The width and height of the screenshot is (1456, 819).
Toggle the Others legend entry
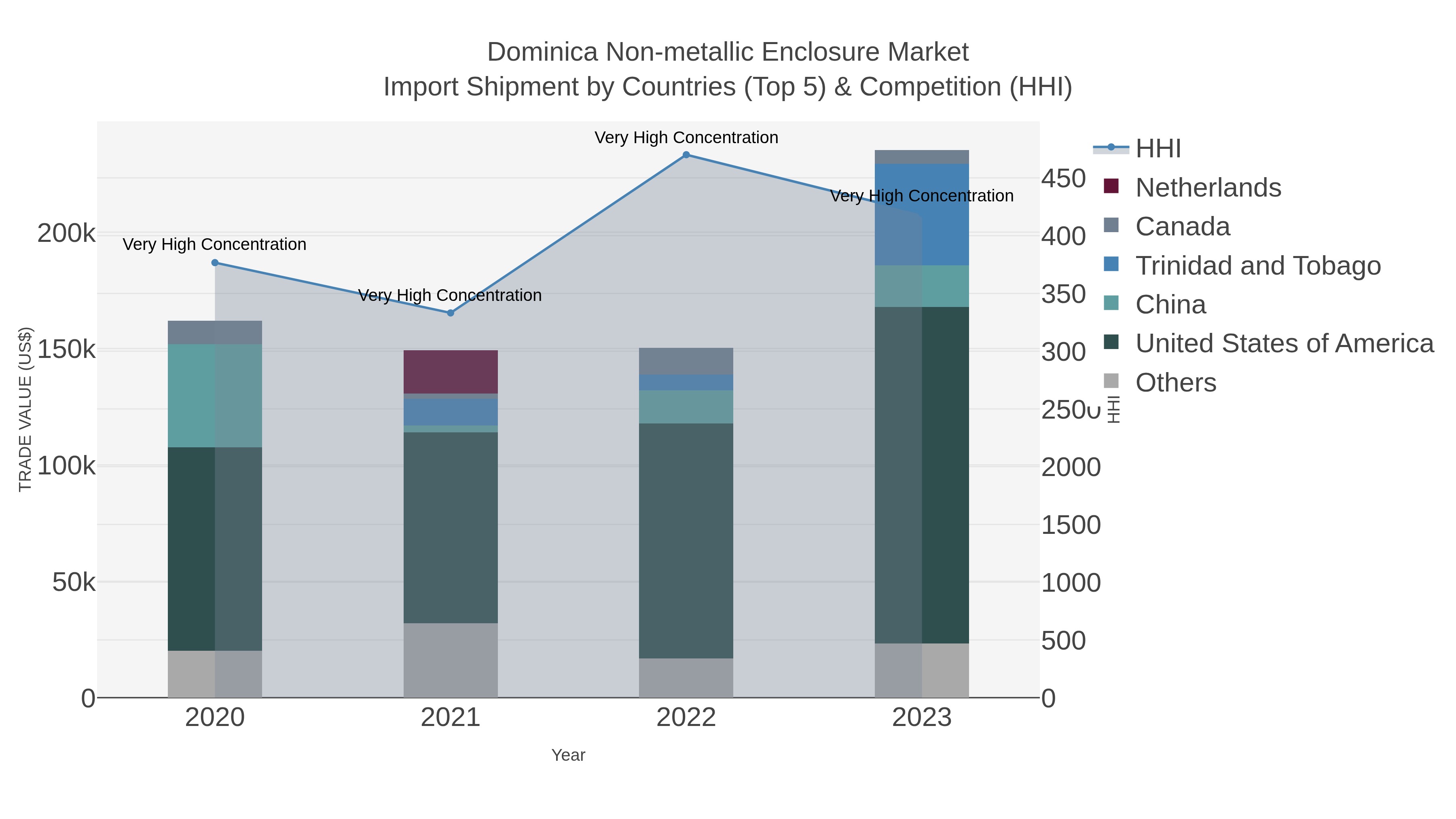[x=1160, y=382]
